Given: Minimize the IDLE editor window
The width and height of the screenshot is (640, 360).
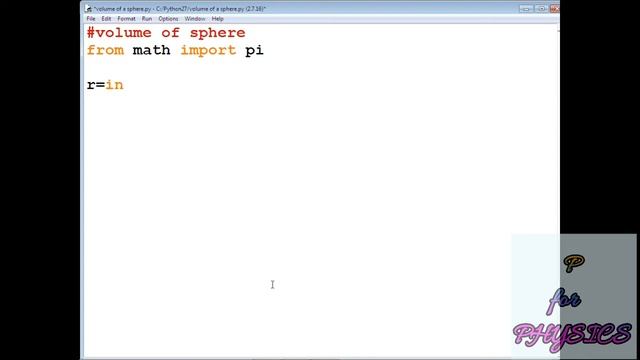Looking at the screenshot, I should (x=526, y=9).
